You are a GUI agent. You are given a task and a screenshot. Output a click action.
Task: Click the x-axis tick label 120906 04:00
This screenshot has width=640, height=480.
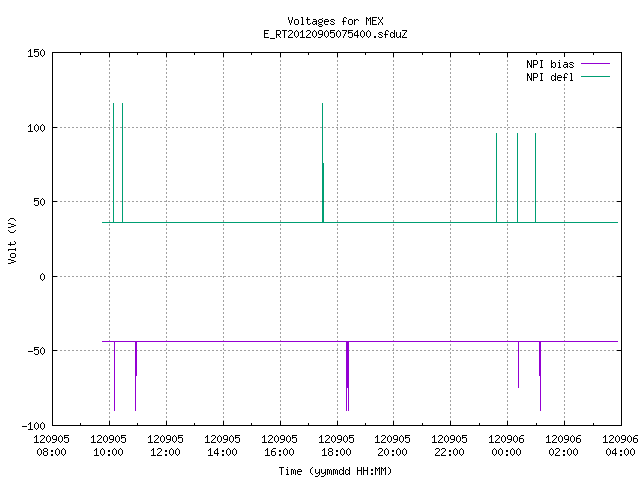point(620,445)
